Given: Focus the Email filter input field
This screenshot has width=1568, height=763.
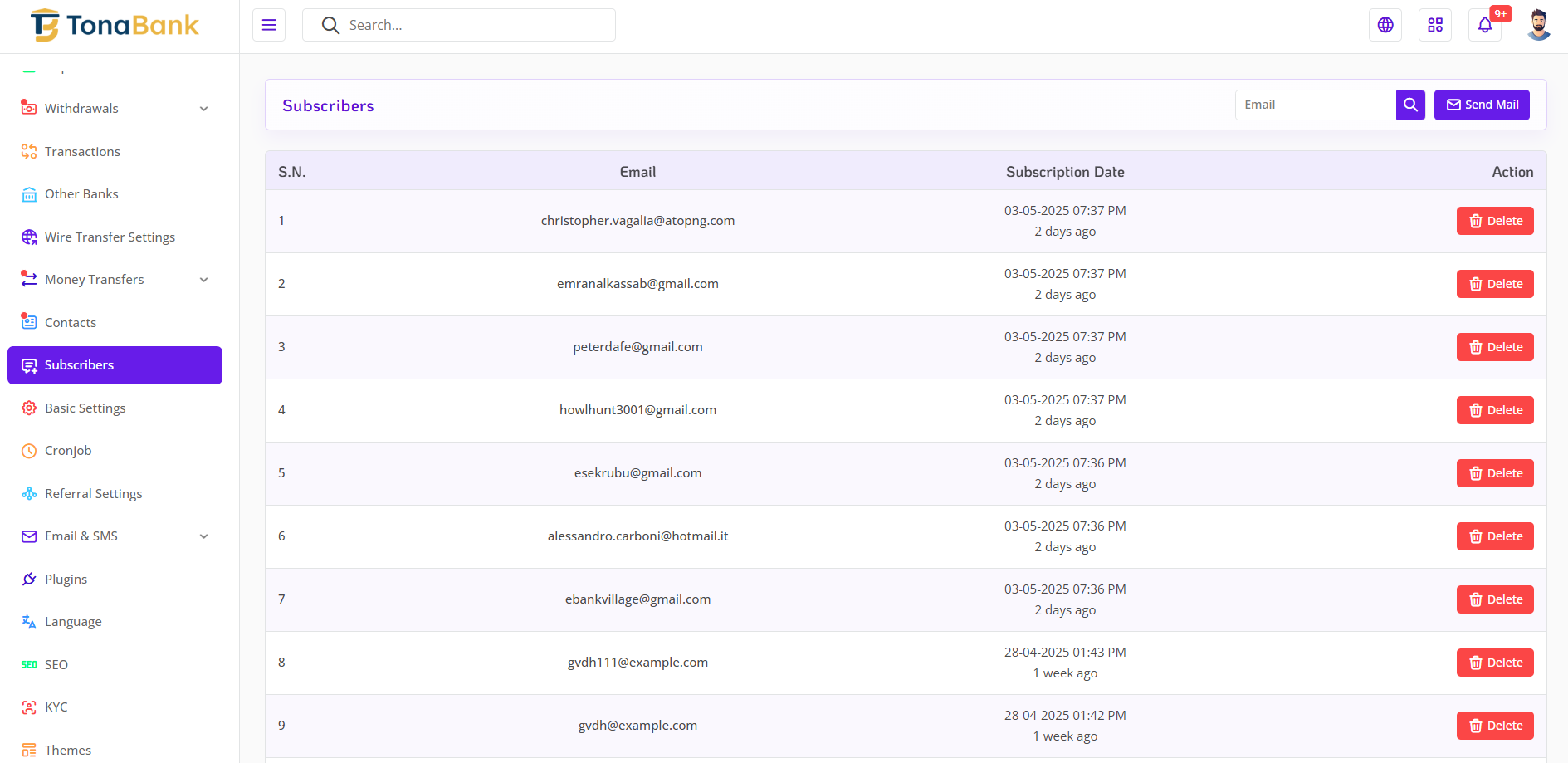Looking at the screenshot, I should tap(1315, 105).
